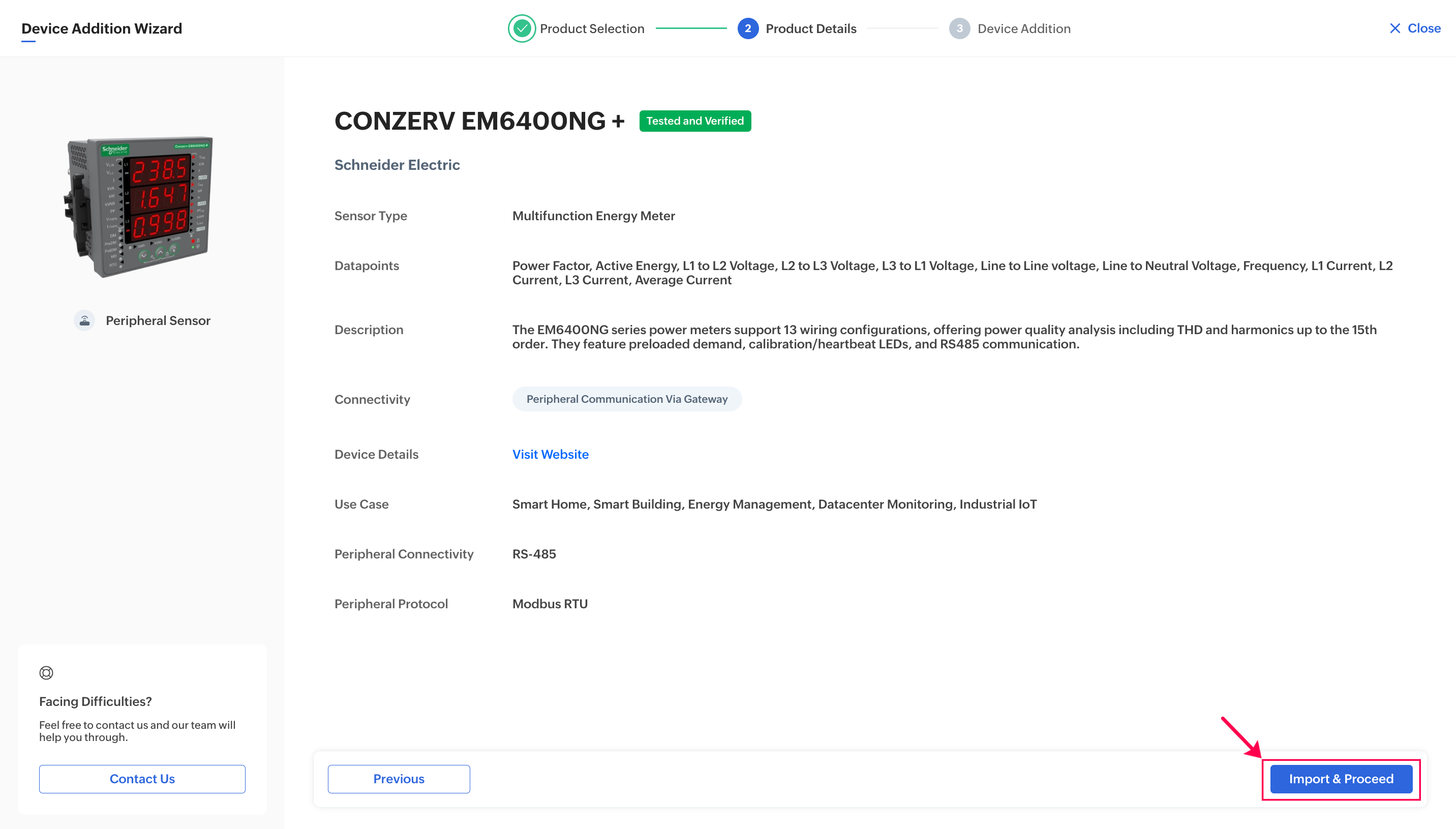Screen dimensions: 1456x829
Task: Click the Product Selection step label
Action: point(592,28)
